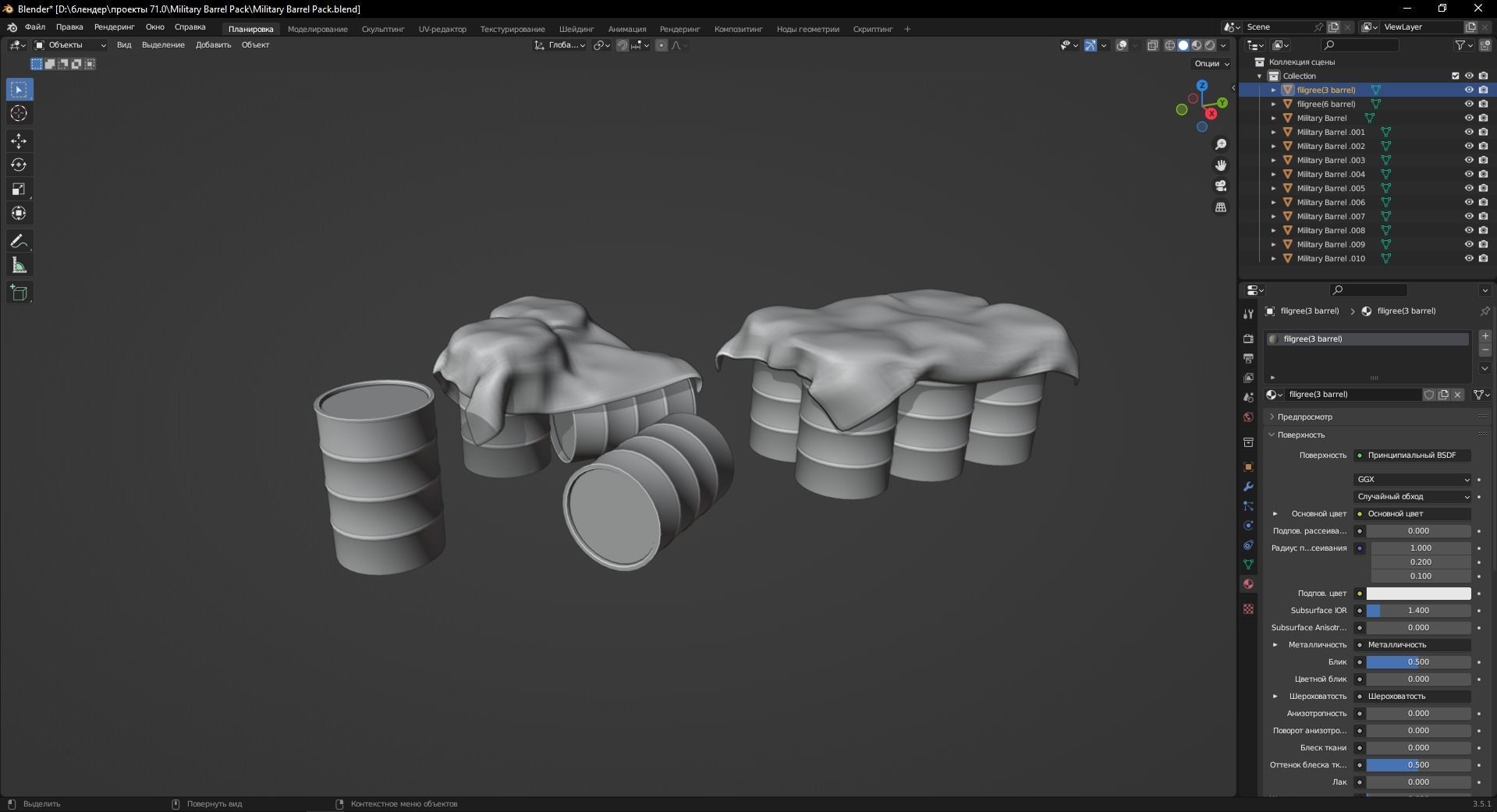
Task: Switch to Шейдинг workspace tab
Action: [x=576, y=30]
